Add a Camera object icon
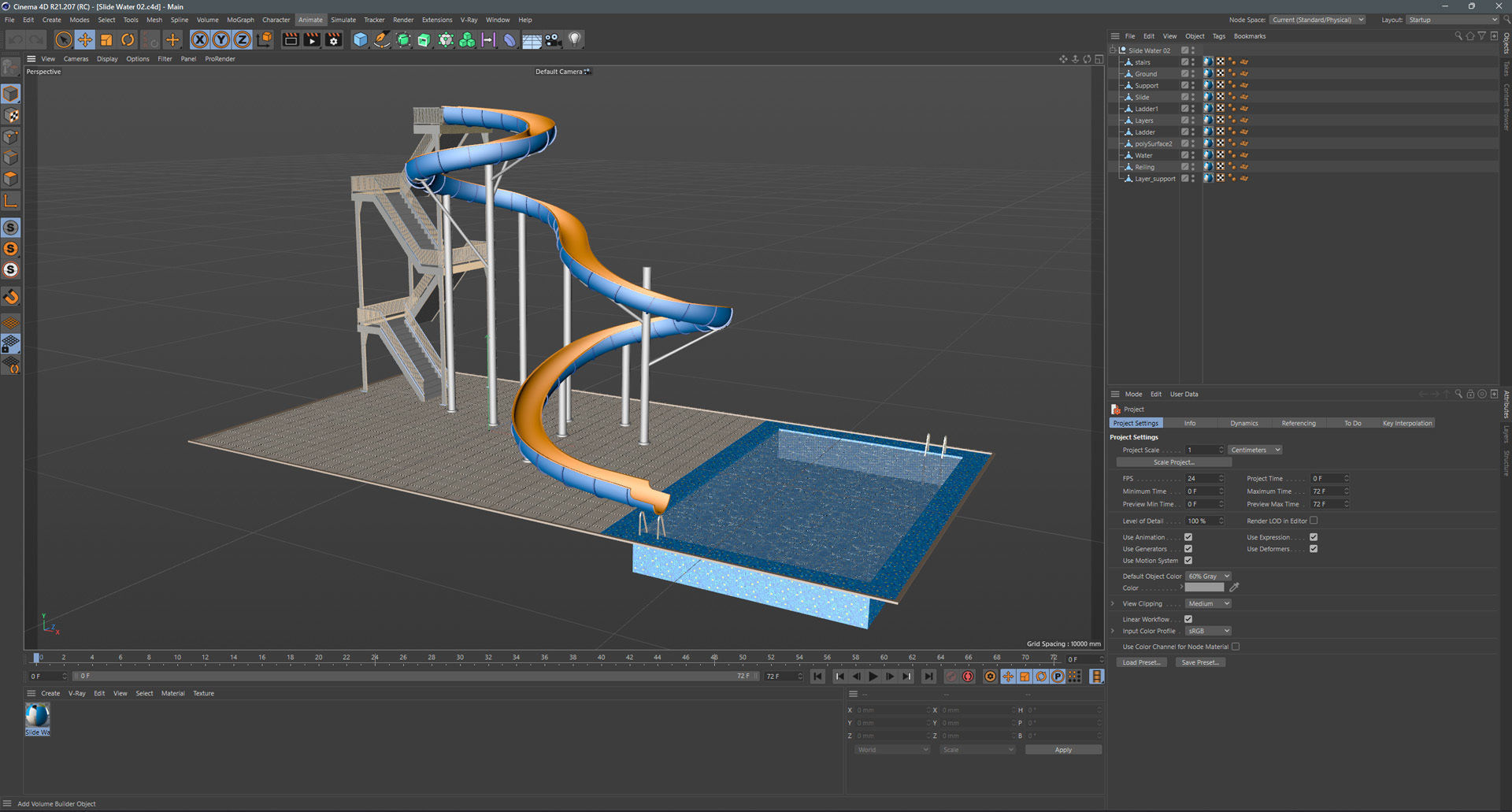This screenshot has width=1512, height=812. [553, 39]
